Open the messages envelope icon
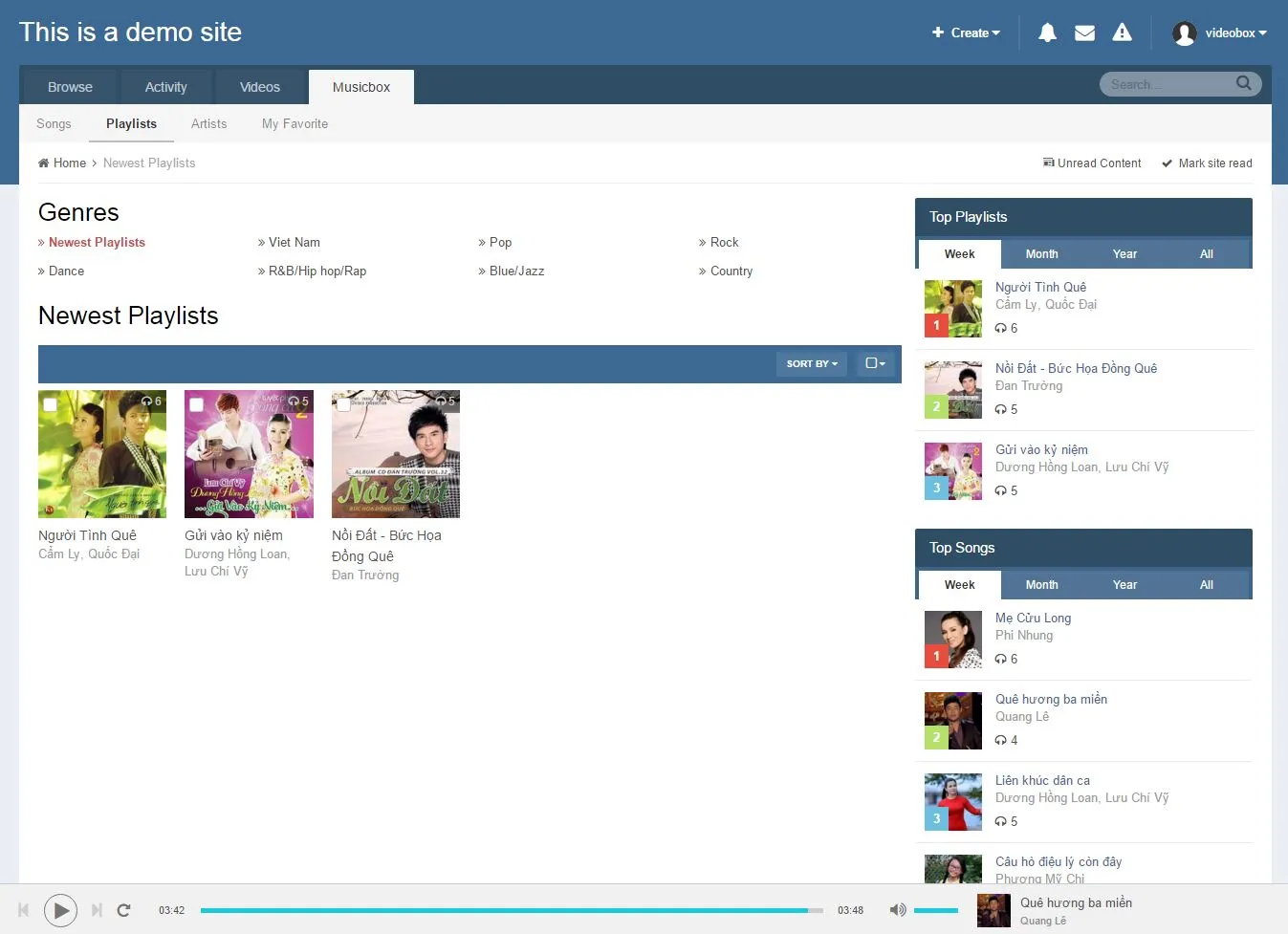The image size is (1288, 934). (x=1084, y=33)
